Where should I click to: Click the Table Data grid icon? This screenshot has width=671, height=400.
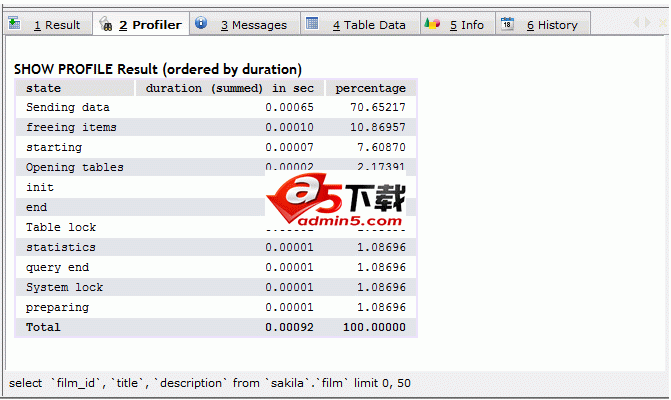point(312,23)
